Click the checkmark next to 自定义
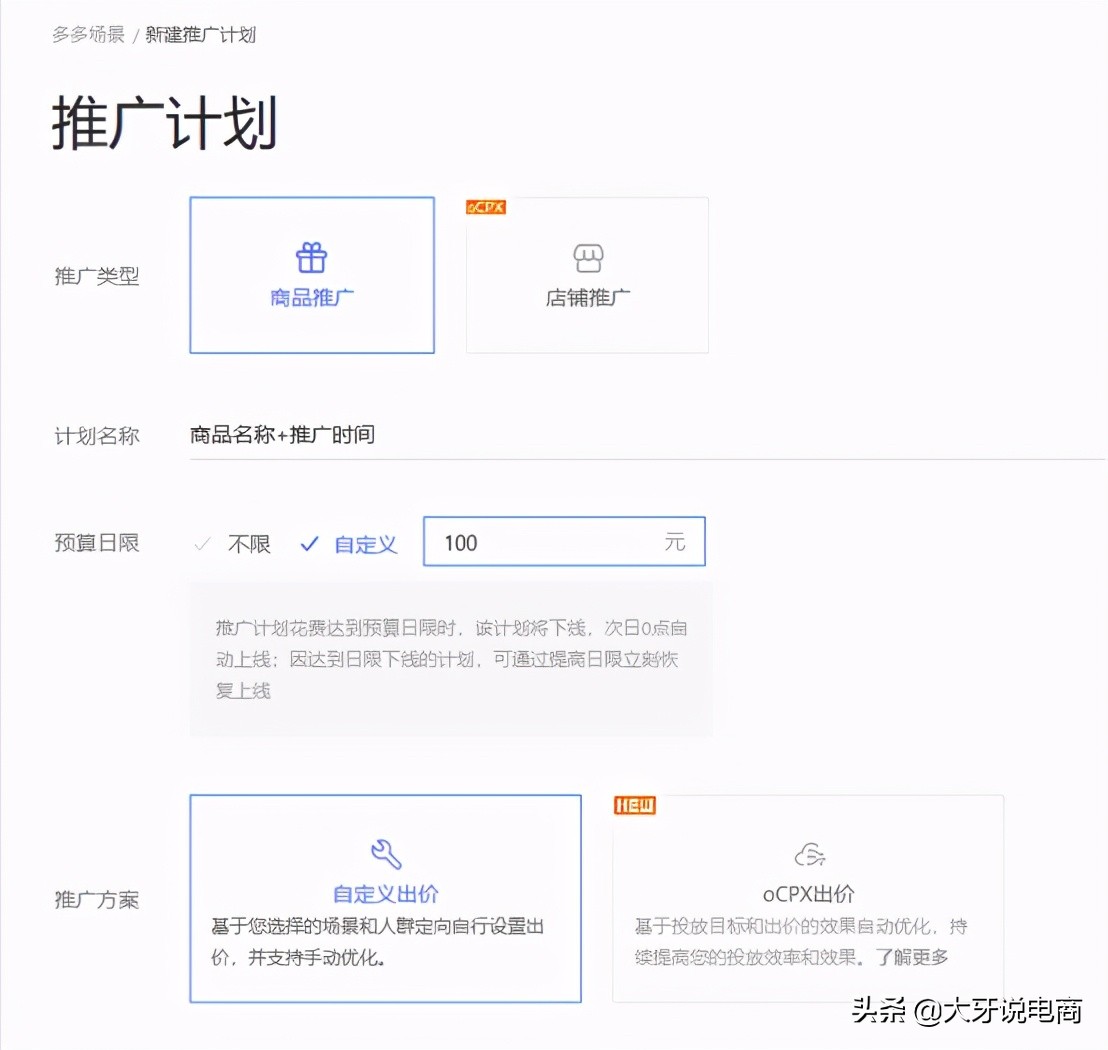 pyautogui.click(x=309, y=542)
